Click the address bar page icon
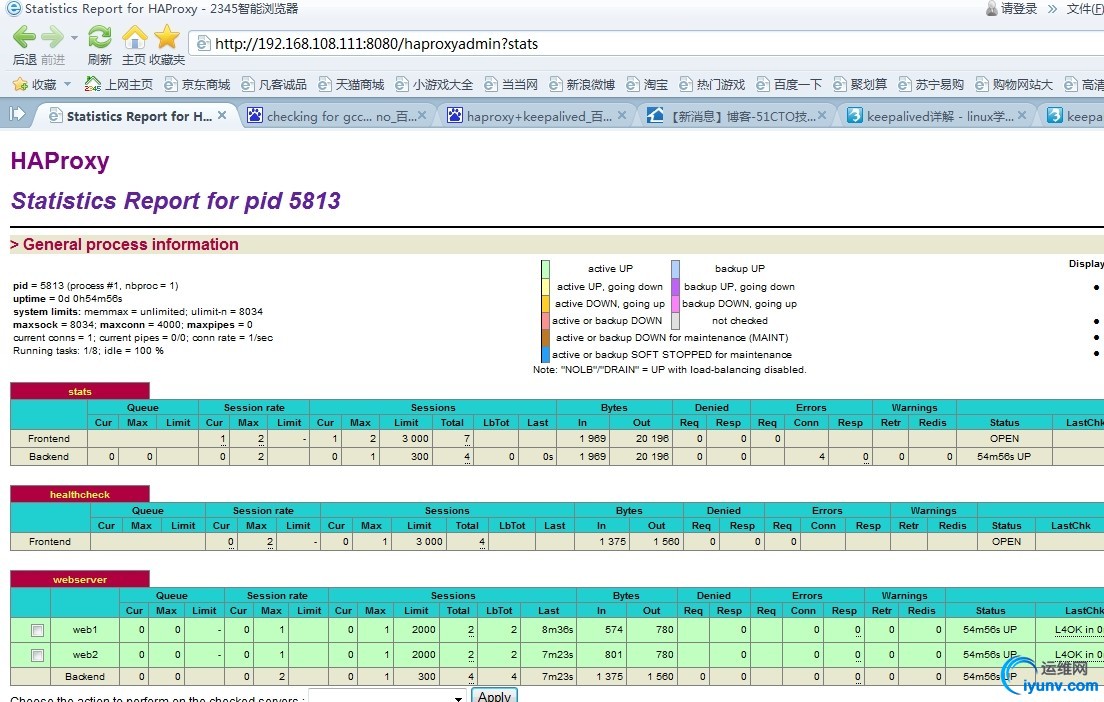Screen dimensions: 1104x702 pos(203,44)
